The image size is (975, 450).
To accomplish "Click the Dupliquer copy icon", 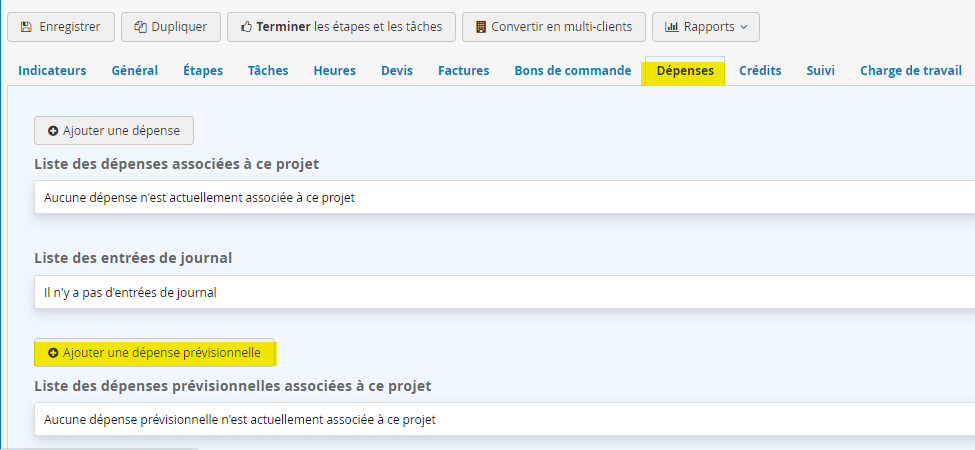I will pyautogui.click(x=140, y=27).
